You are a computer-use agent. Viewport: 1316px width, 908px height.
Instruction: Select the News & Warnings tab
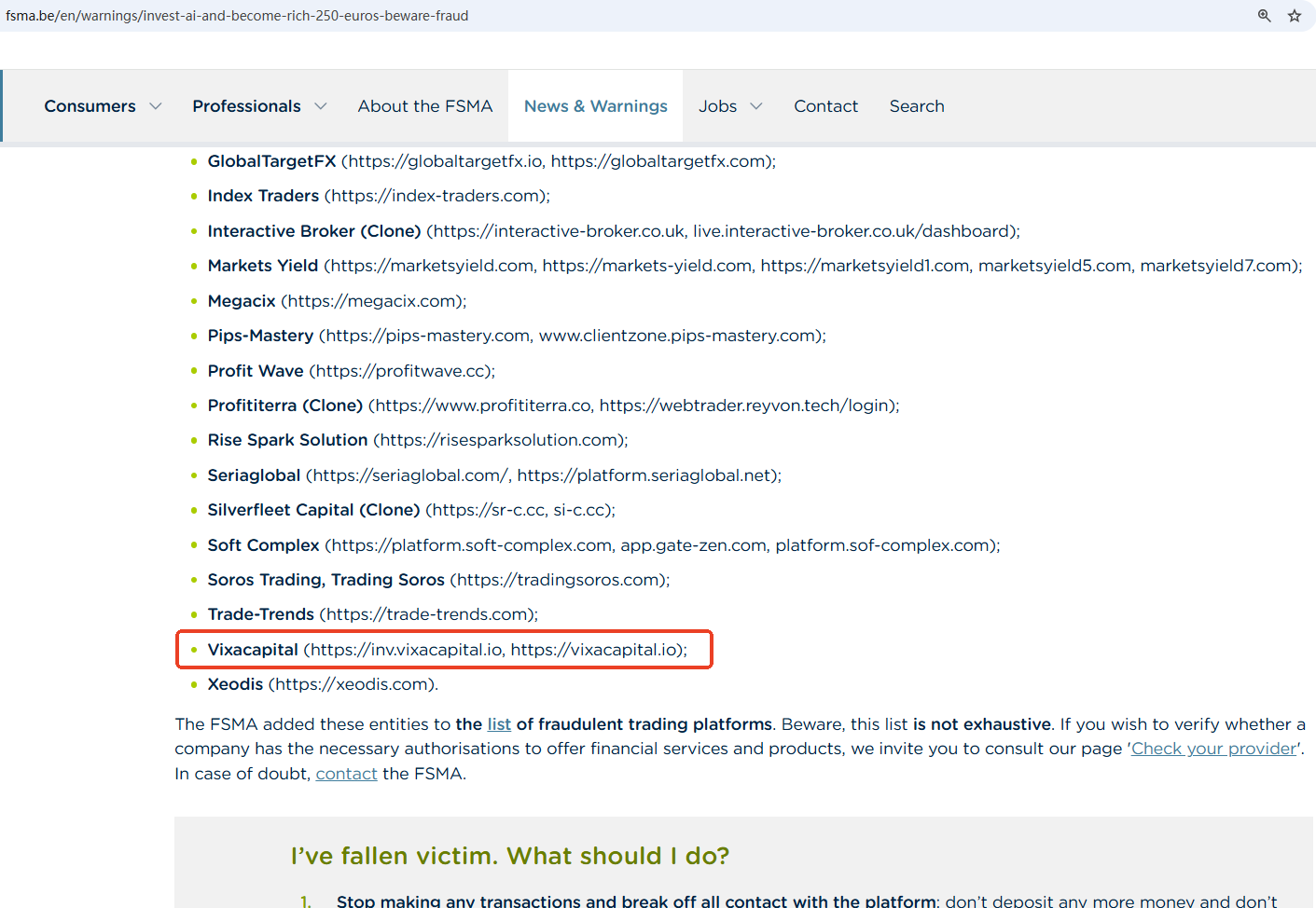click(595, 106)
